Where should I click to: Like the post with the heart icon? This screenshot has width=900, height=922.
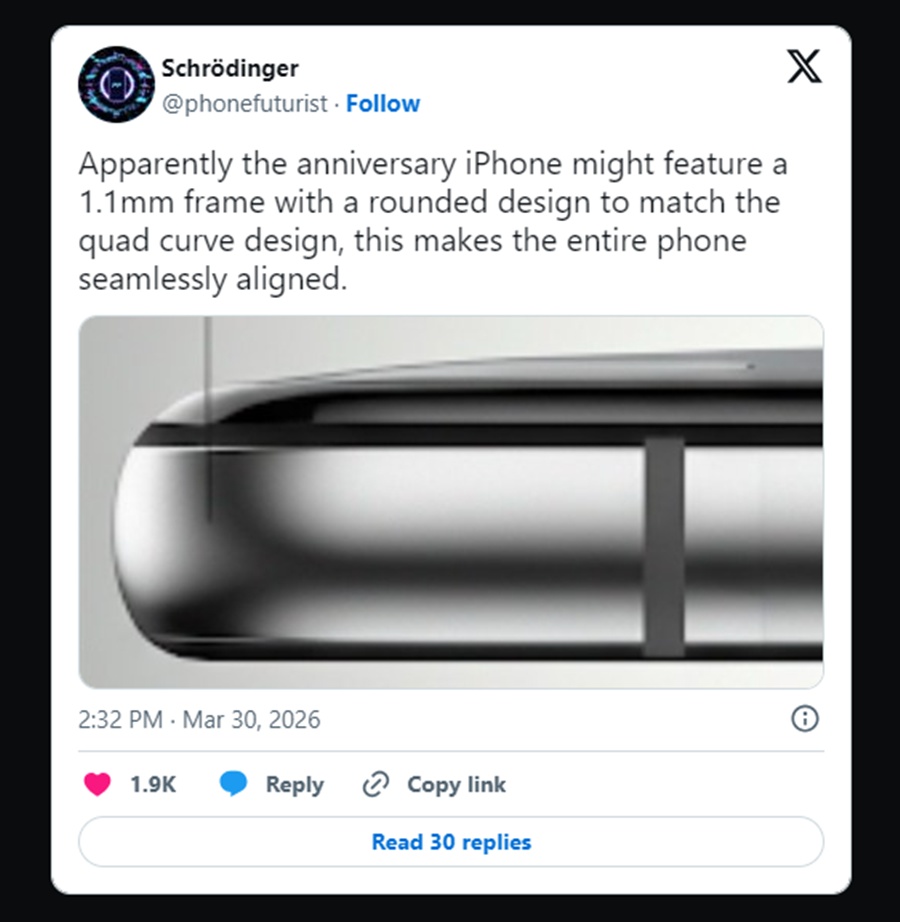pyautogui.click(x=98, y=784)
